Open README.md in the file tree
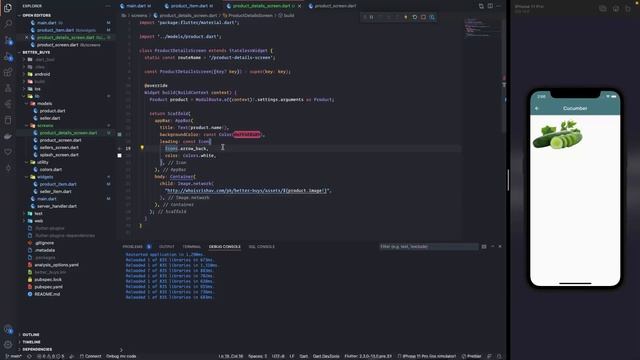This screenshot has height=360, width=640. point(47,294)
